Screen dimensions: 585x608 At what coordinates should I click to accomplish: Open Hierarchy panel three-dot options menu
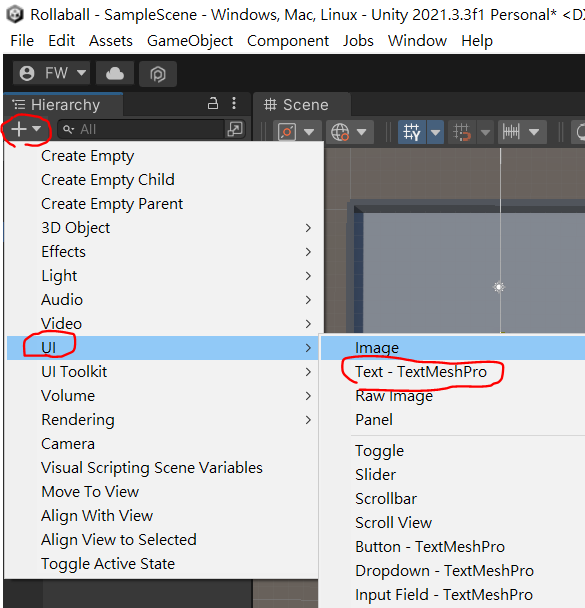[x=234, y=103]
